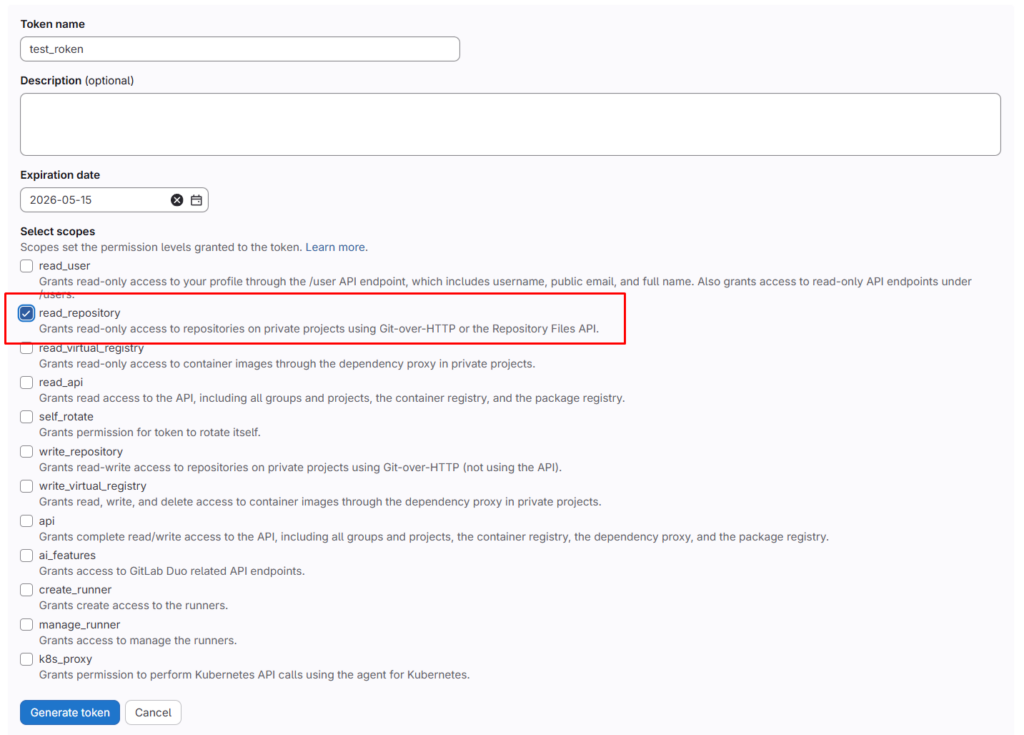The height and width of the screenshot is (735, 1024).
Task: Toggle the write_virtual_registry scope
Action: [x=27, y=486]
